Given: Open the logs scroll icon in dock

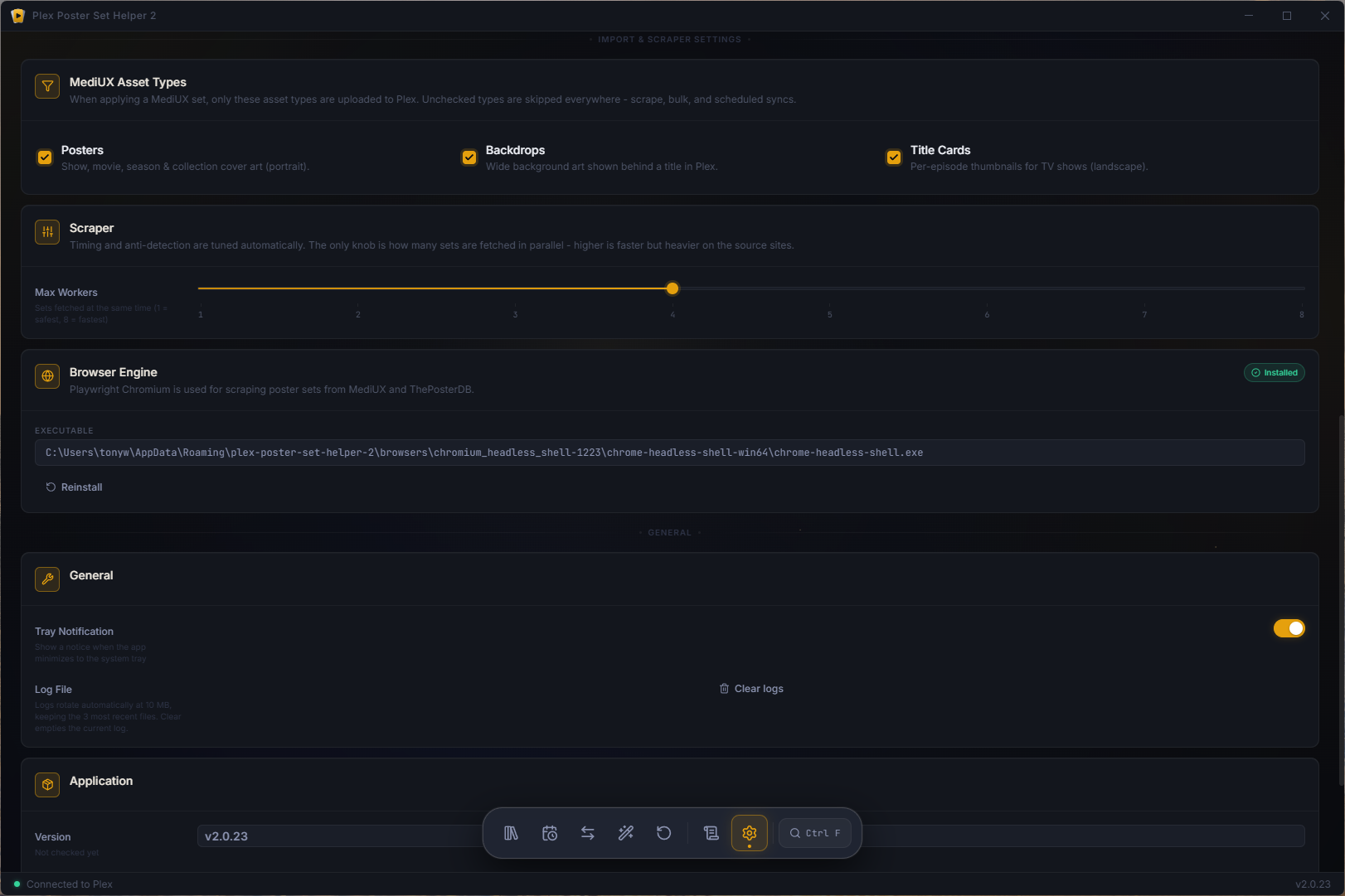Looking at the screenshot, I should tap(711, 833).
